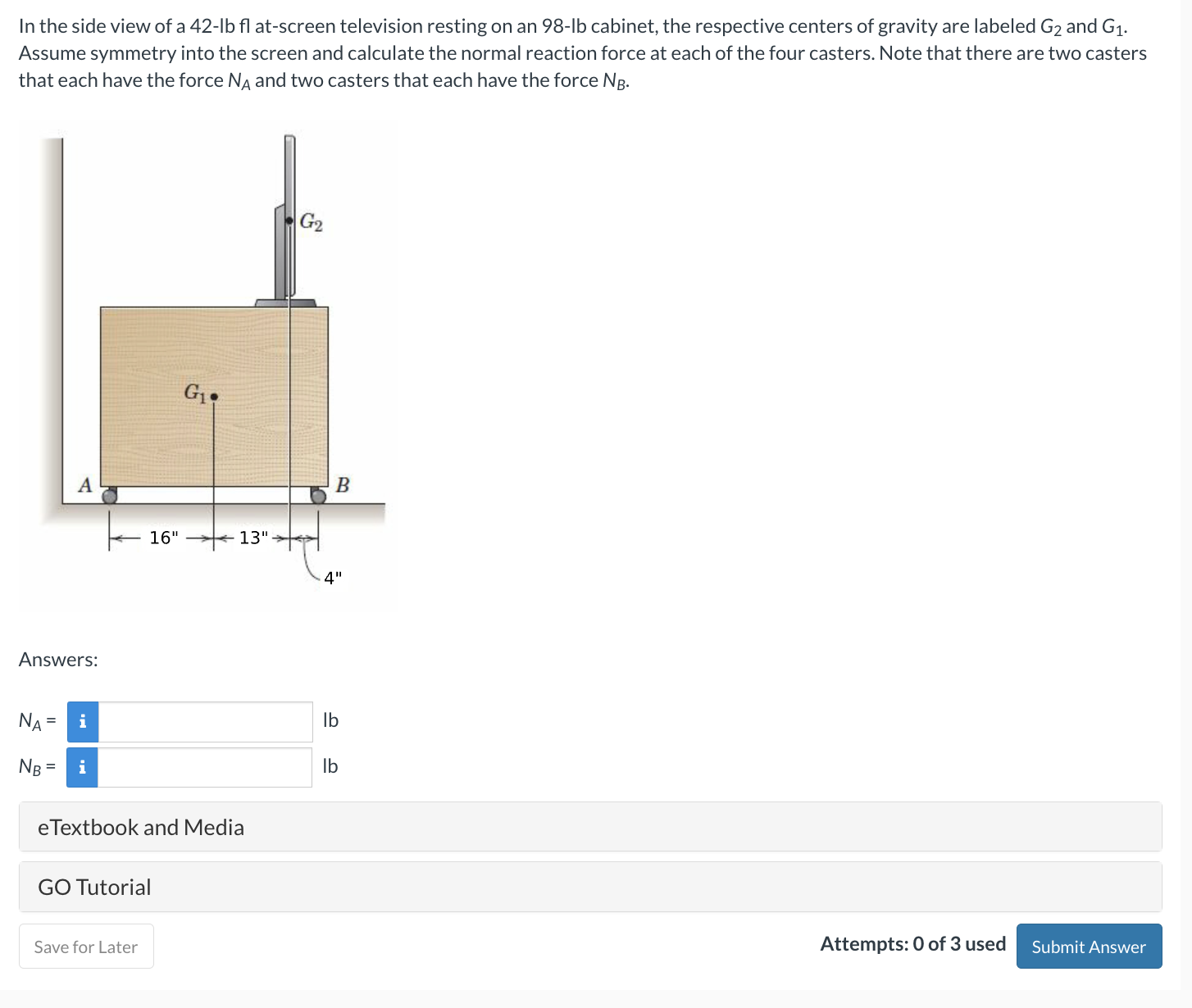Expand the eTextbook and Media section
Screen dimensions: 1192x1008
[140, 827]
